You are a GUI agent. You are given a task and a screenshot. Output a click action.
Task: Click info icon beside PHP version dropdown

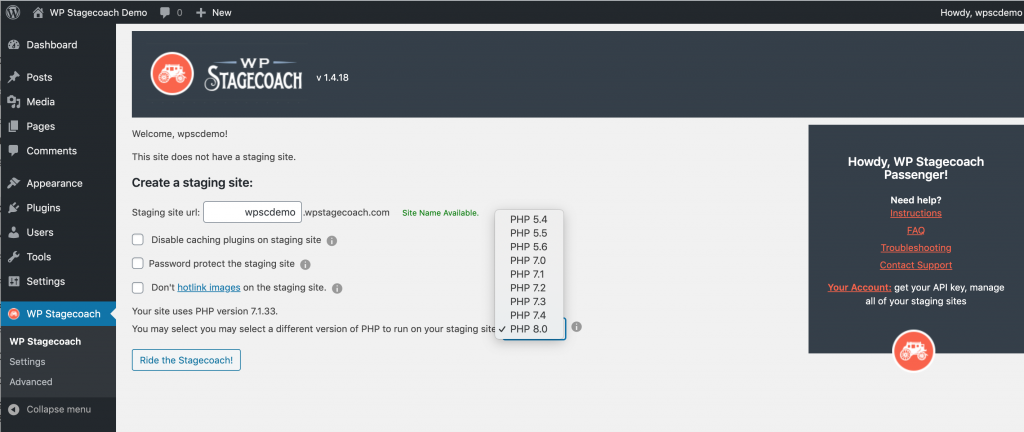577,327
